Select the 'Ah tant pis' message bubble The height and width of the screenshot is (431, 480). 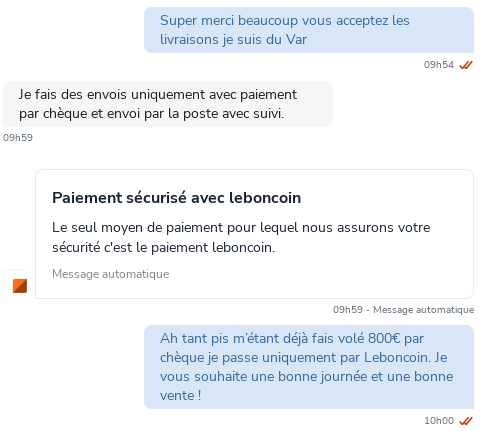pyautogui.click(x=309, y=367)
